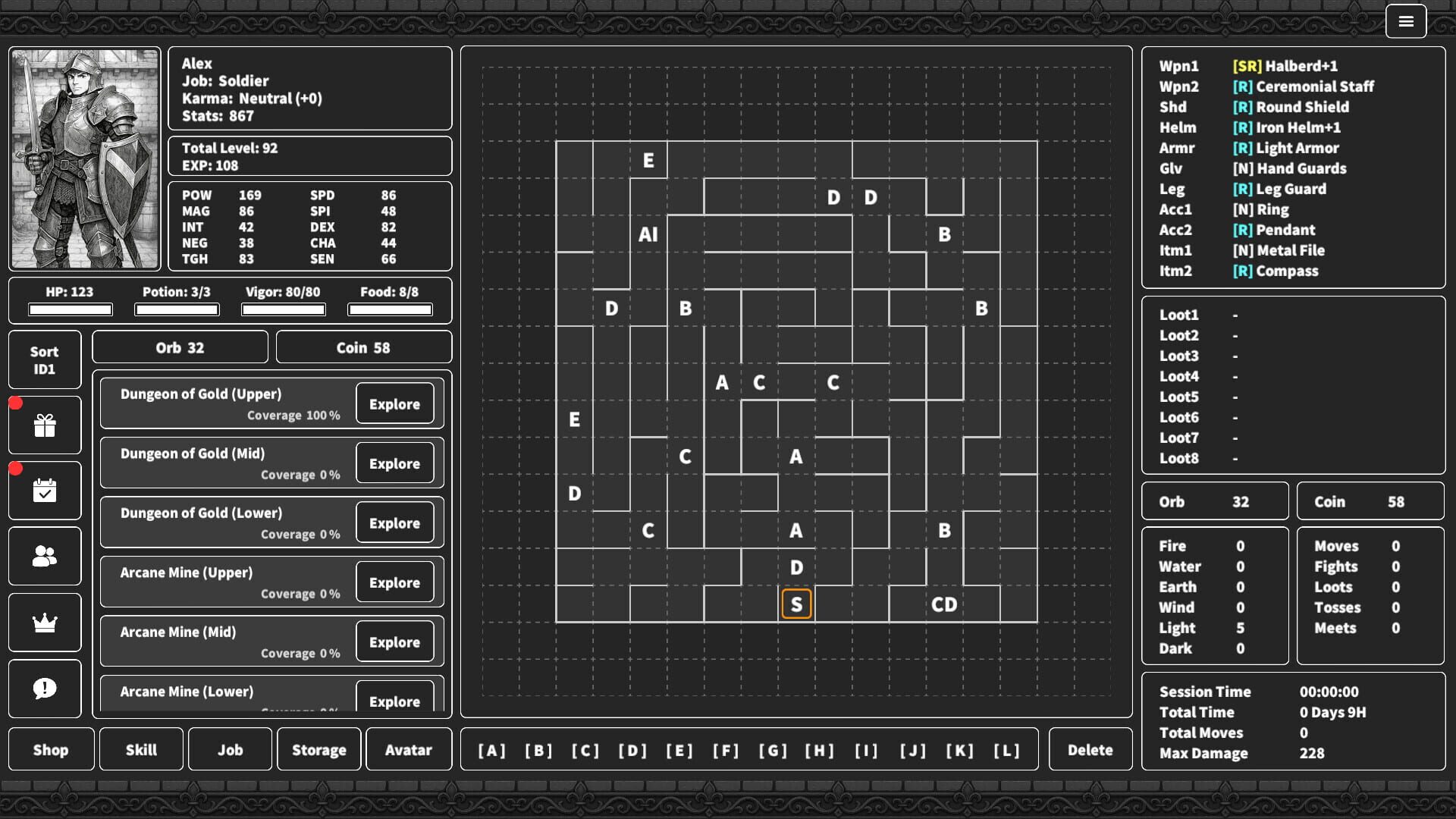
Task: Open the crown ranking icon
Action: coord(45,623)
